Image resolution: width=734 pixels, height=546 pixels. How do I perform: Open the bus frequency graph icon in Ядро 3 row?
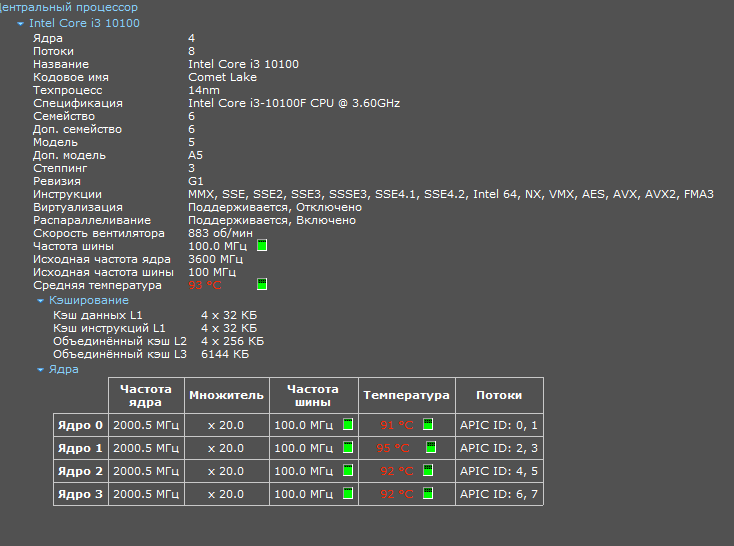tap(348, 493)
